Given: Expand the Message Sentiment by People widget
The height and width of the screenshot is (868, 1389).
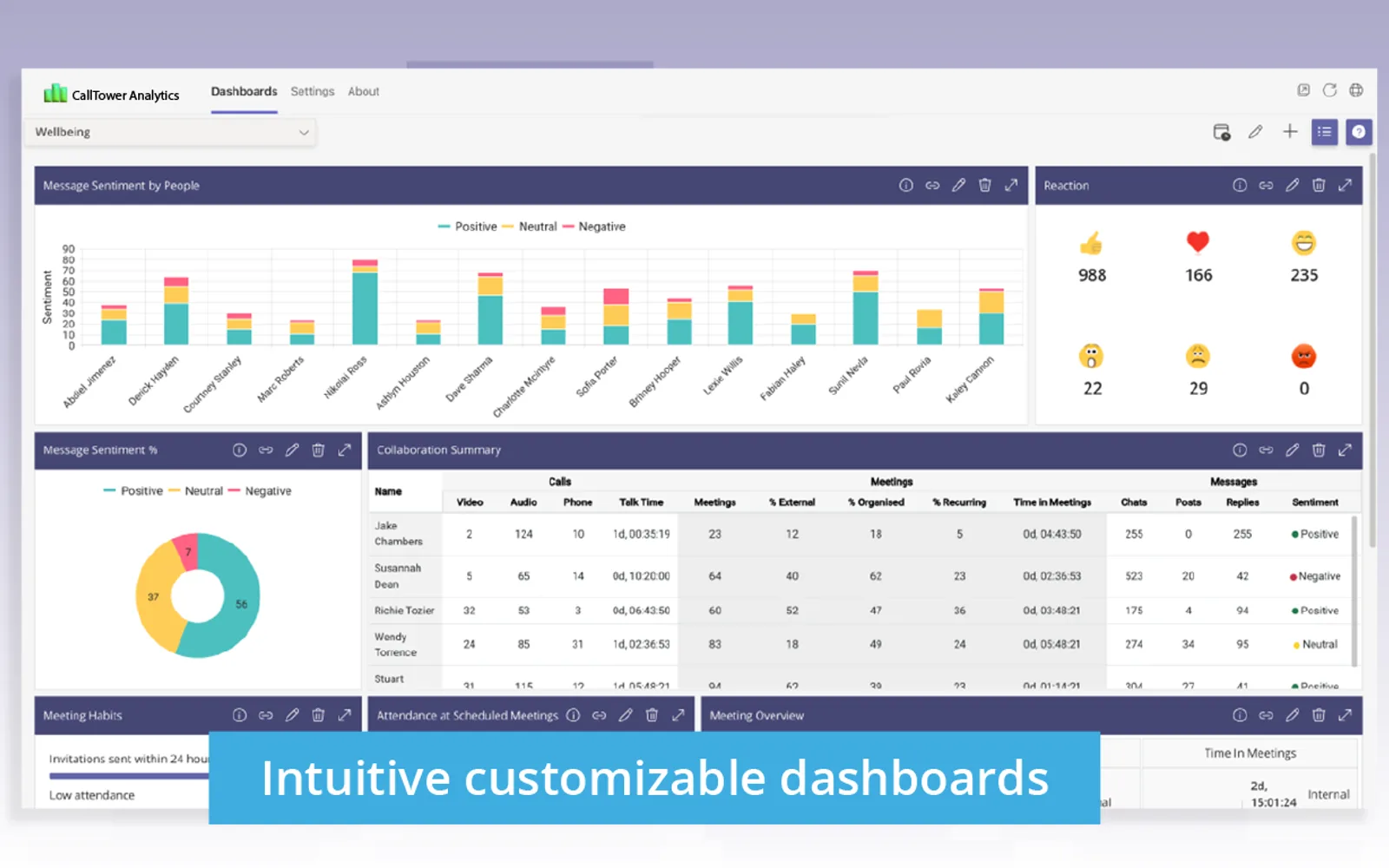Looking at the screenshot, I should pyautogui.click(x=1011, y=185).
